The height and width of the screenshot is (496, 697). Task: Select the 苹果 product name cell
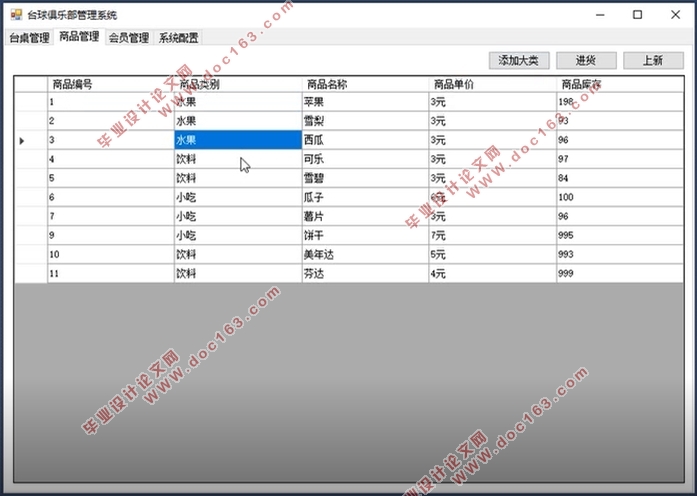tap(365, 102)
